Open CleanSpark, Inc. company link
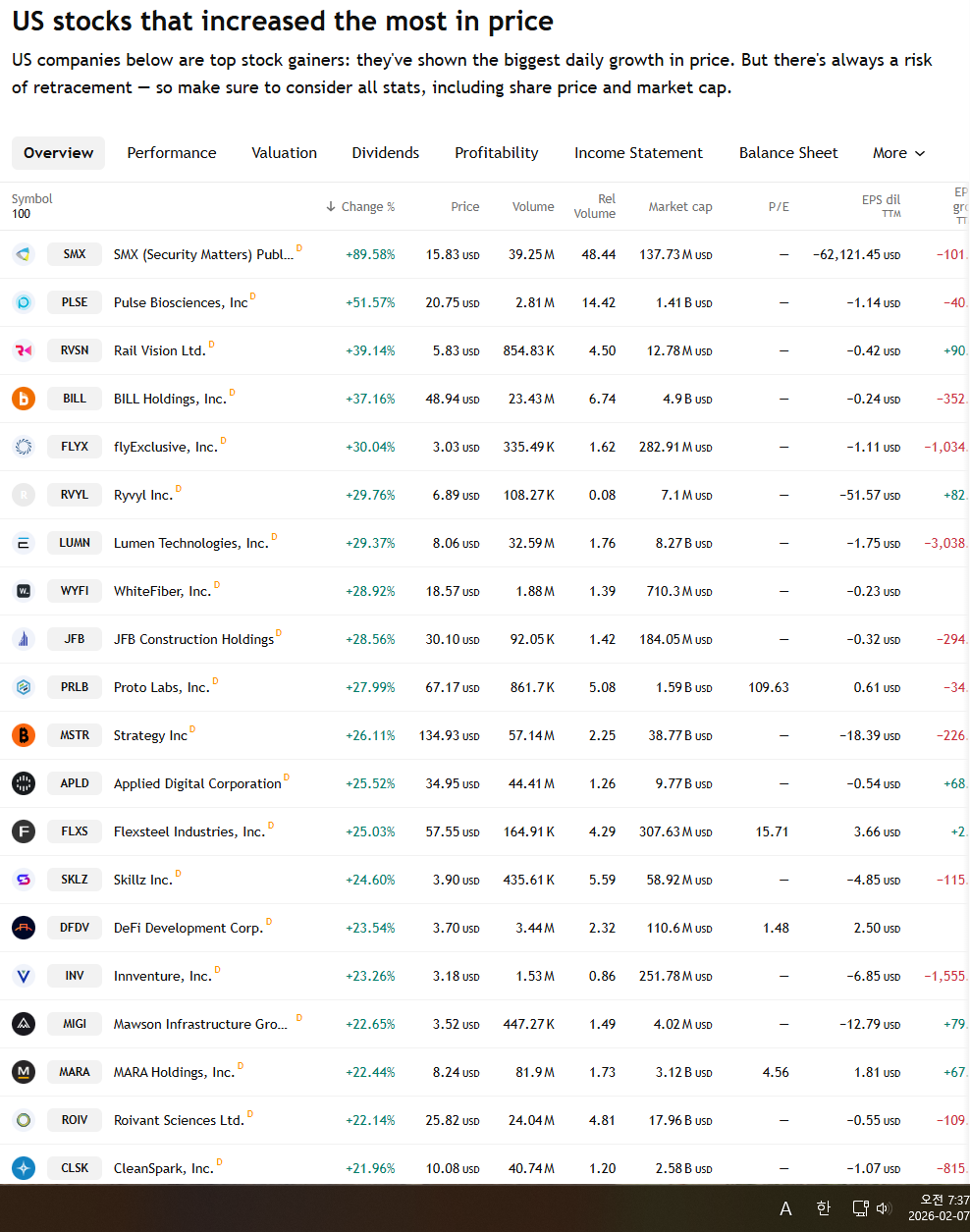This screenshot has width=970, height=1232. click(x=164, y=1168)
